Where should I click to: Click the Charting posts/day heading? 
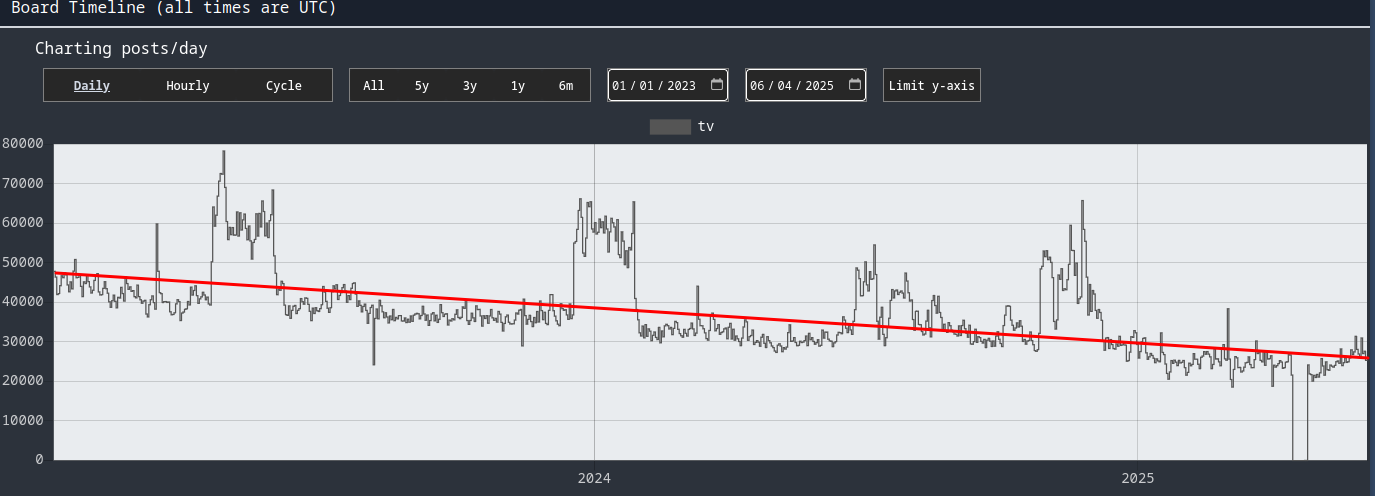pyautogui.click(x=121, y=49)
